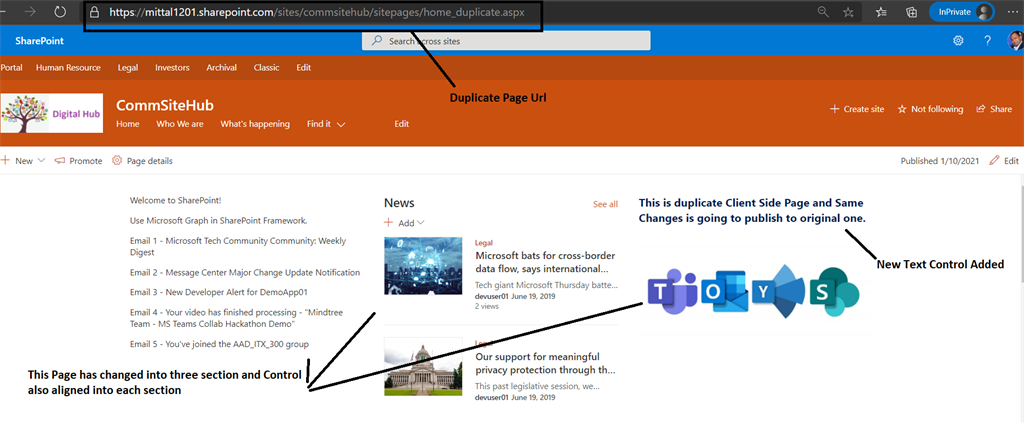Viewport: 1024px width, 423px height.
Task: Focus the Search across sites box
Action: pyautogui.click(x=506, y=40)
